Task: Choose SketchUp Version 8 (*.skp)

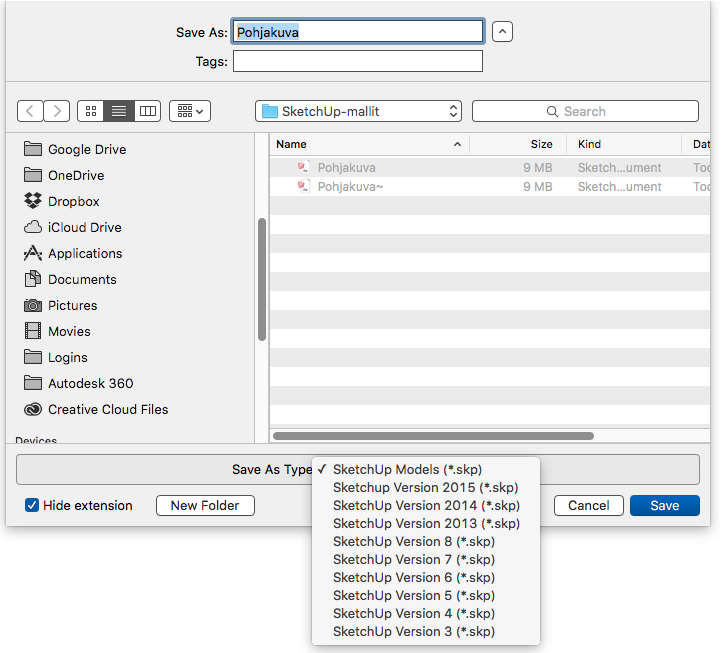Action: (426, 541)
